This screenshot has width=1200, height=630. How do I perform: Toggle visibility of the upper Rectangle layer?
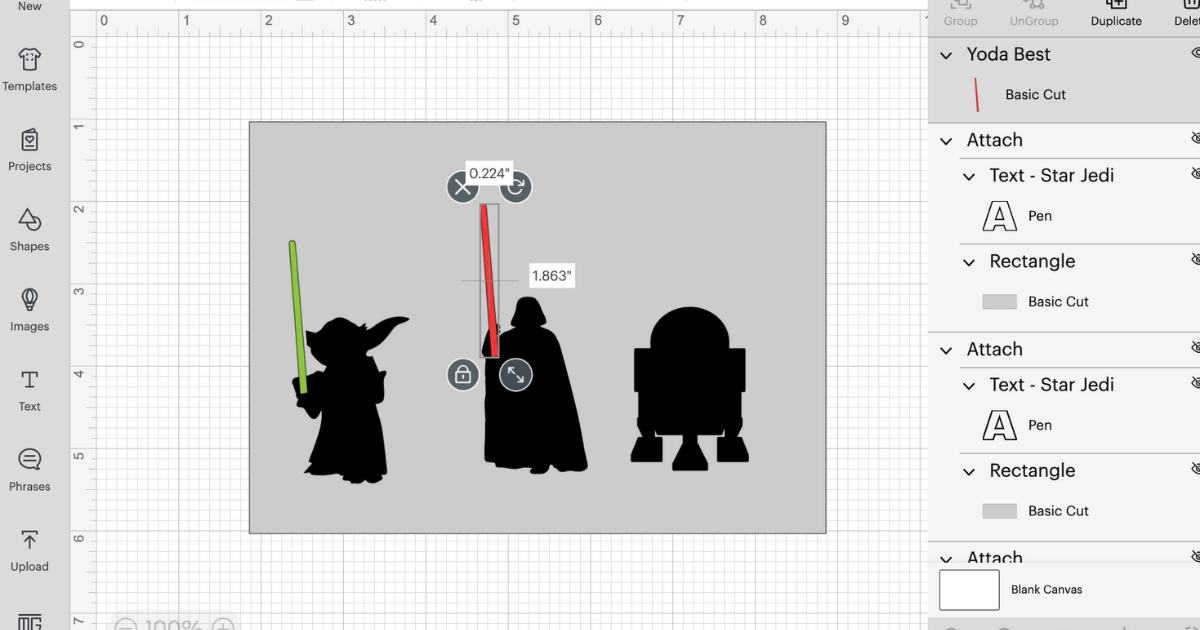coord(1195,261)
